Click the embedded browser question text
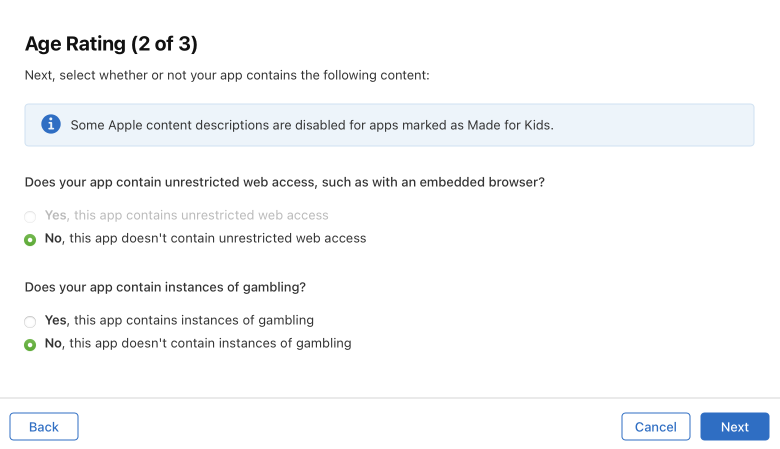The height and width of the screenshot is (449, 780). (x=285, y=182)
